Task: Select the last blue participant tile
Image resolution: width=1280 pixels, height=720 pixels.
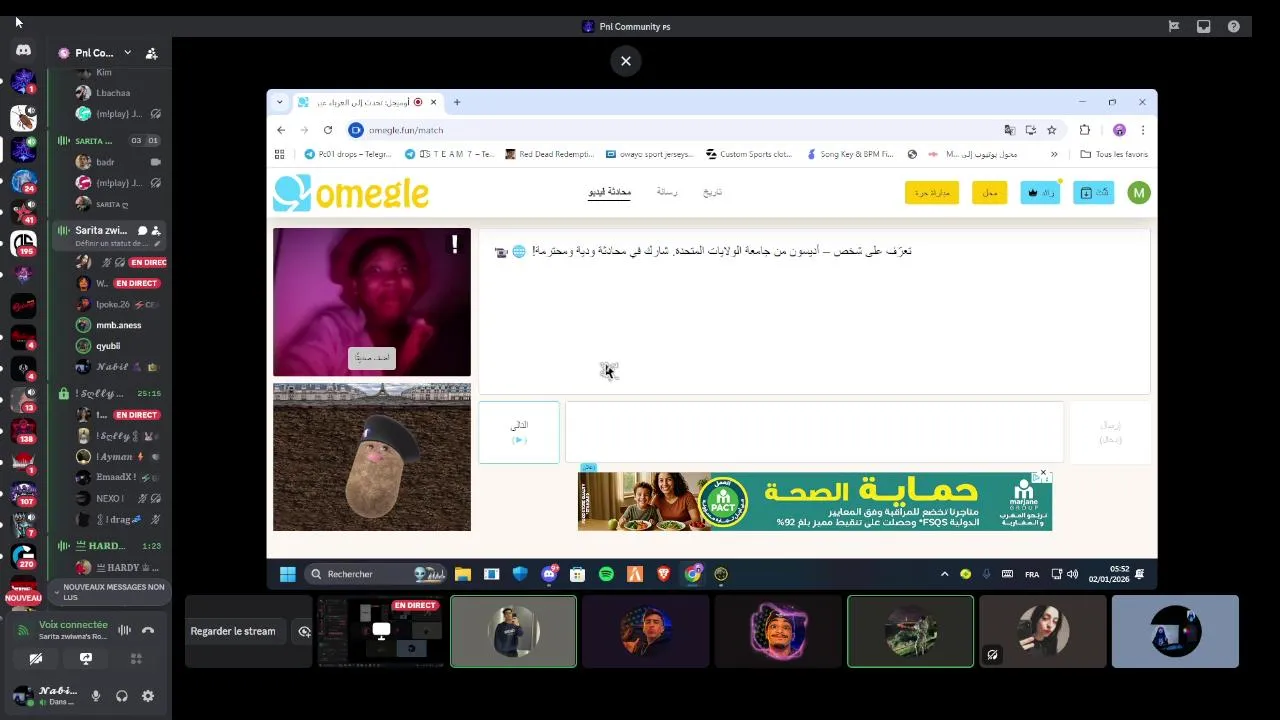Action: [1175, 631]
